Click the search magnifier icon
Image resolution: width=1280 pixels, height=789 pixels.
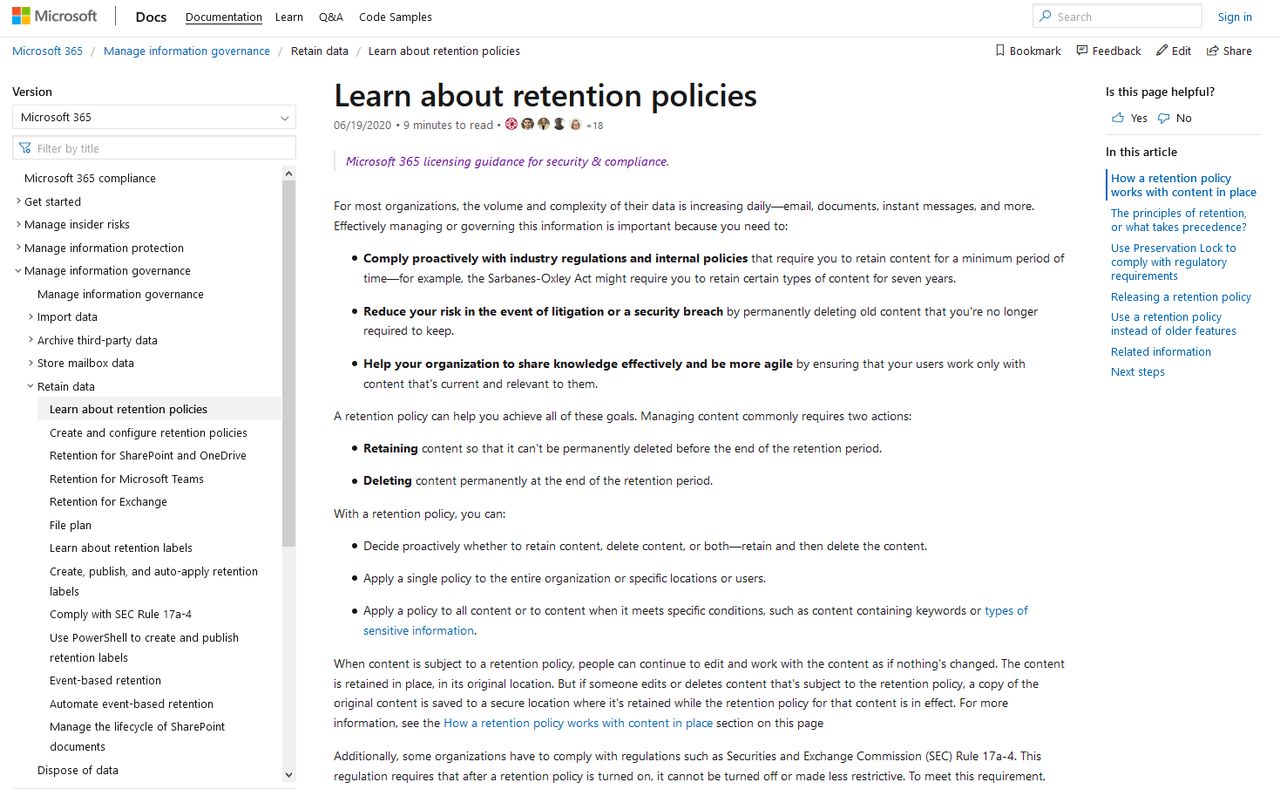[x=1046, y=16]
